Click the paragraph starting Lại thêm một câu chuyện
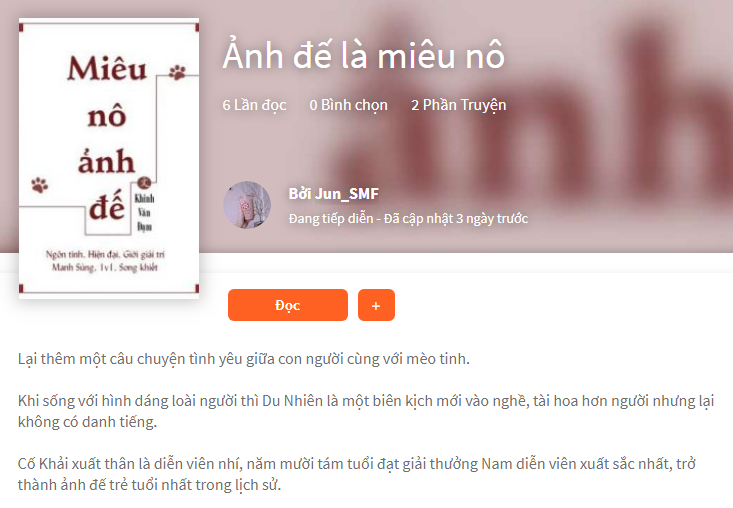Image resolution: width=733 pixels, height=508 pixels. point(244,359)
